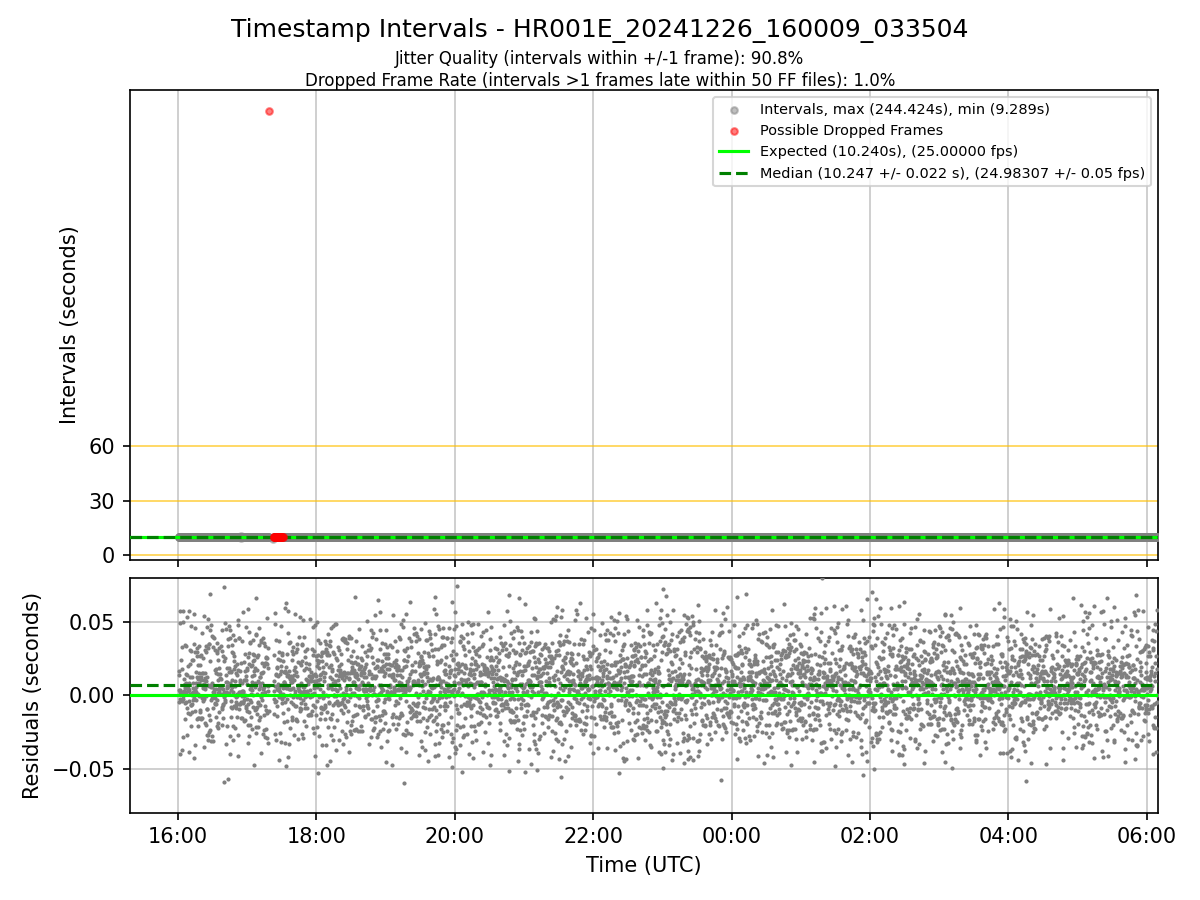Click the solid green line sample in the legend
Screen dimensions: 1200x900
coord(735,152)
